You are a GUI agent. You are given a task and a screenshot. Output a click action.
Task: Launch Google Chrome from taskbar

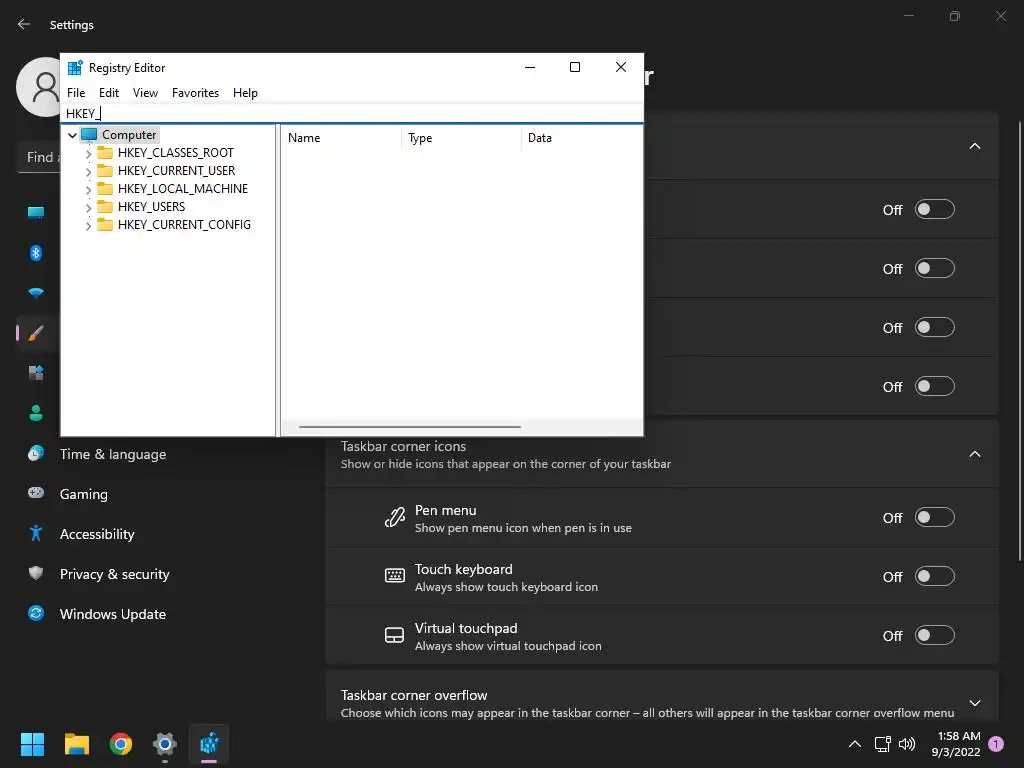(121, 744)
